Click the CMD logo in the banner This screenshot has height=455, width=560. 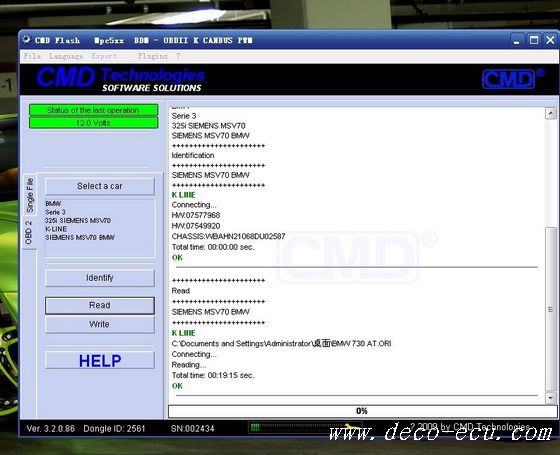pyautogui.click(x=512, y=79)
